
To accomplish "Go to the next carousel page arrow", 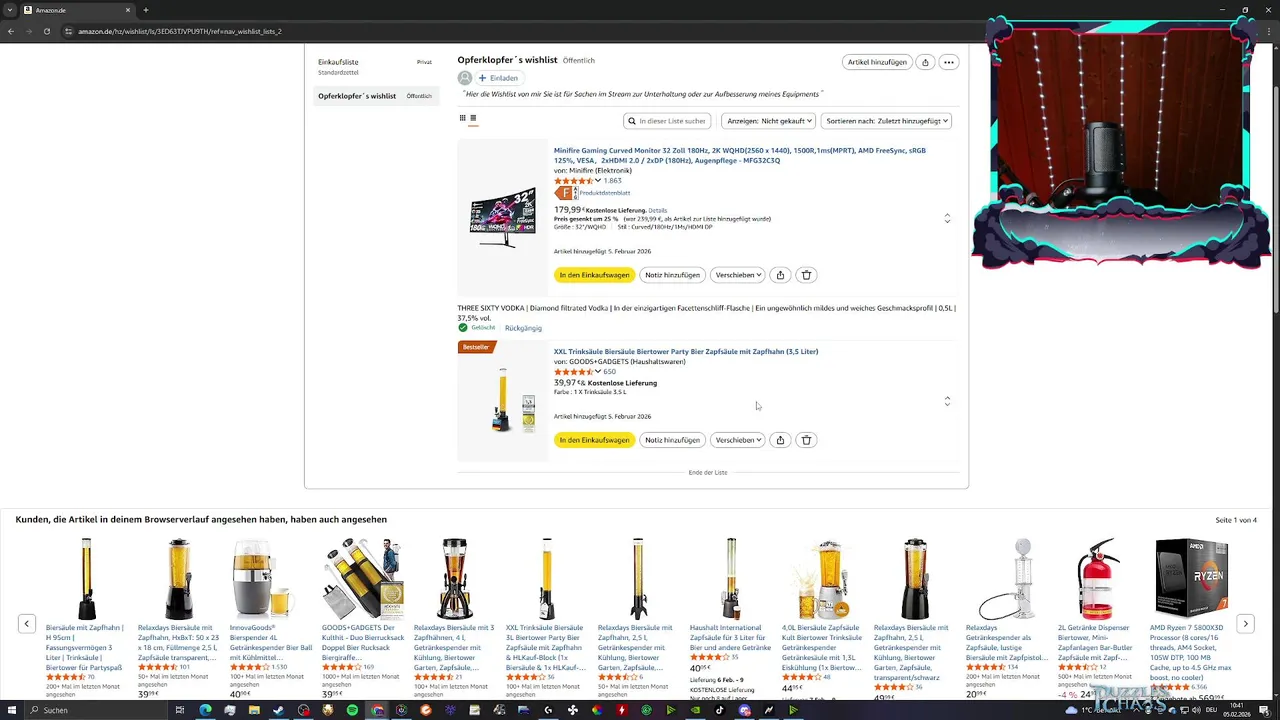I will click(1245, 624).
